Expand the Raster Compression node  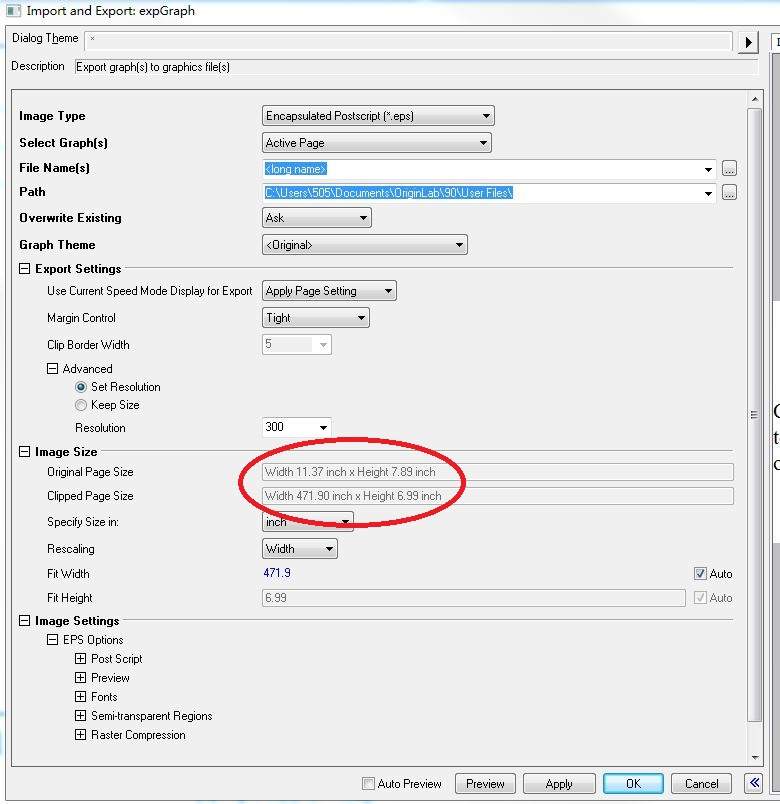pyautogui.click(x=81, y=735)
